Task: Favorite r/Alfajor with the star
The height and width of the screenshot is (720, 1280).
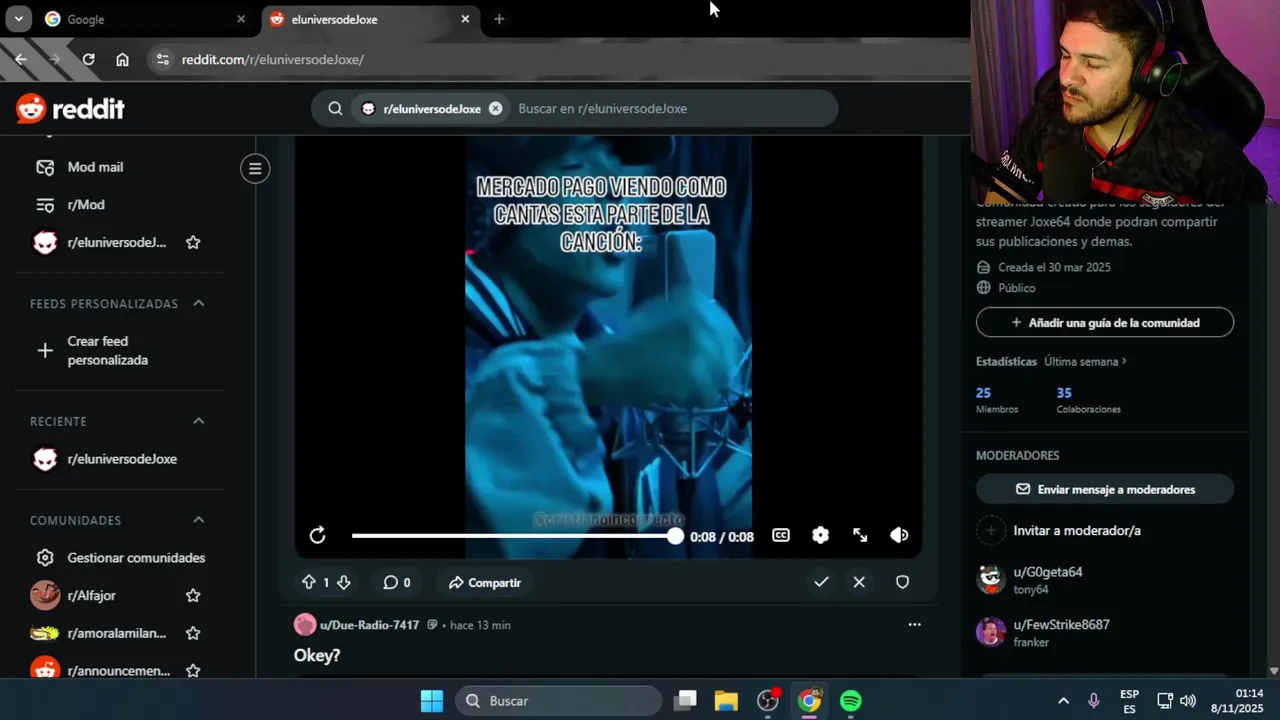Action: pos(193,595)
